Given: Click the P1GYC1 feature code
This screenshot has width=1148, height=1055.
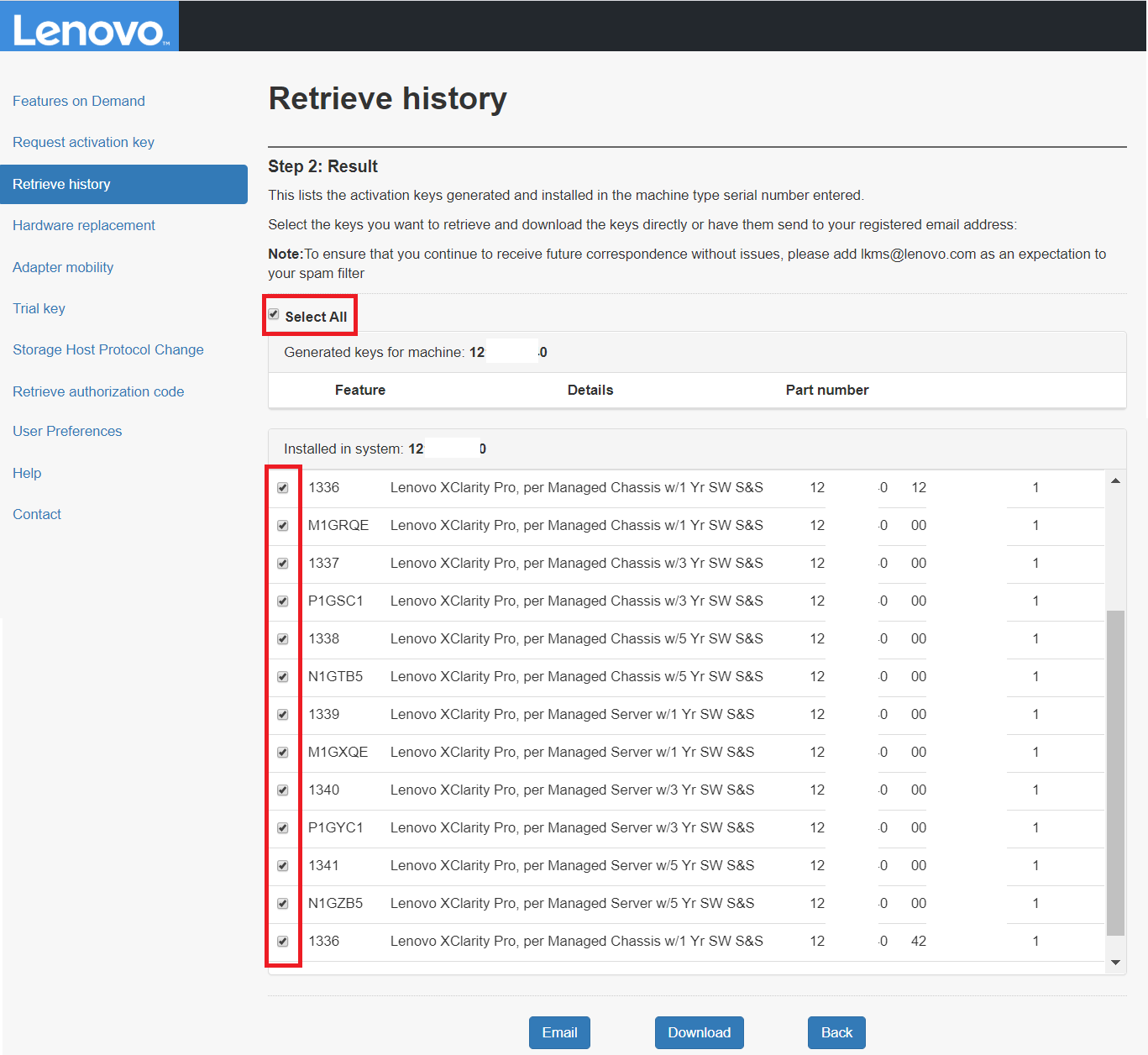Looking at the screenshot, I should coord(336,827).
